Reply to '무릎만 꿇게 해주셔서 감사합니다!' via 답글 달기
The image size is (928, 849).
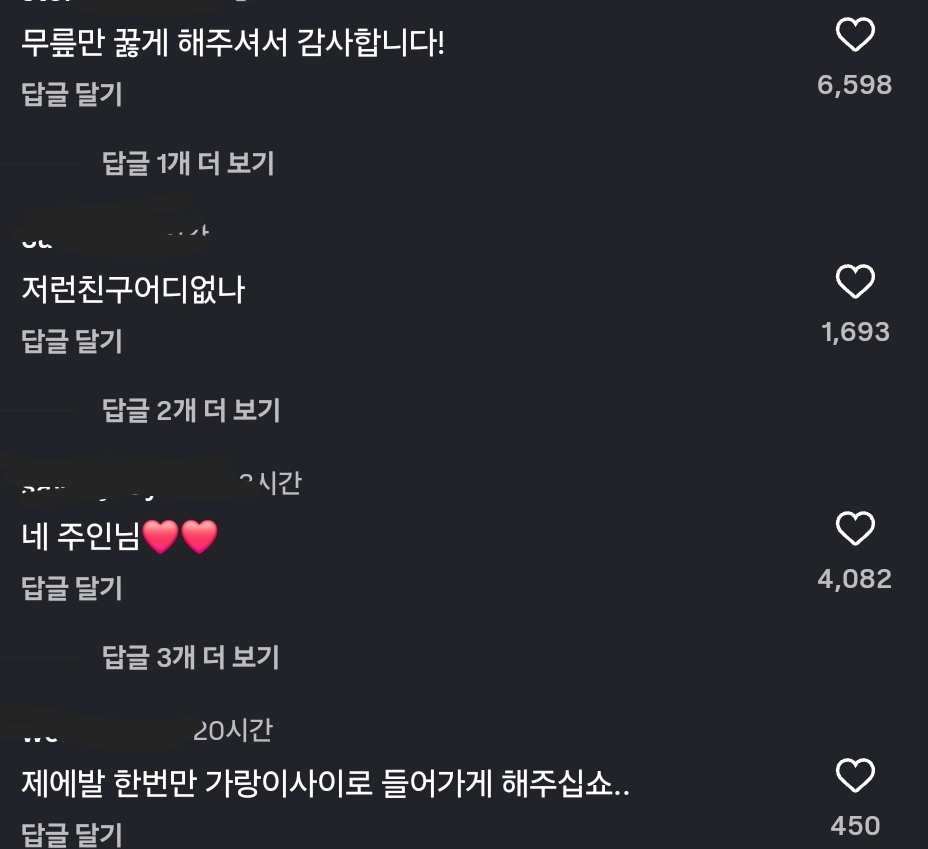[72, 94]
